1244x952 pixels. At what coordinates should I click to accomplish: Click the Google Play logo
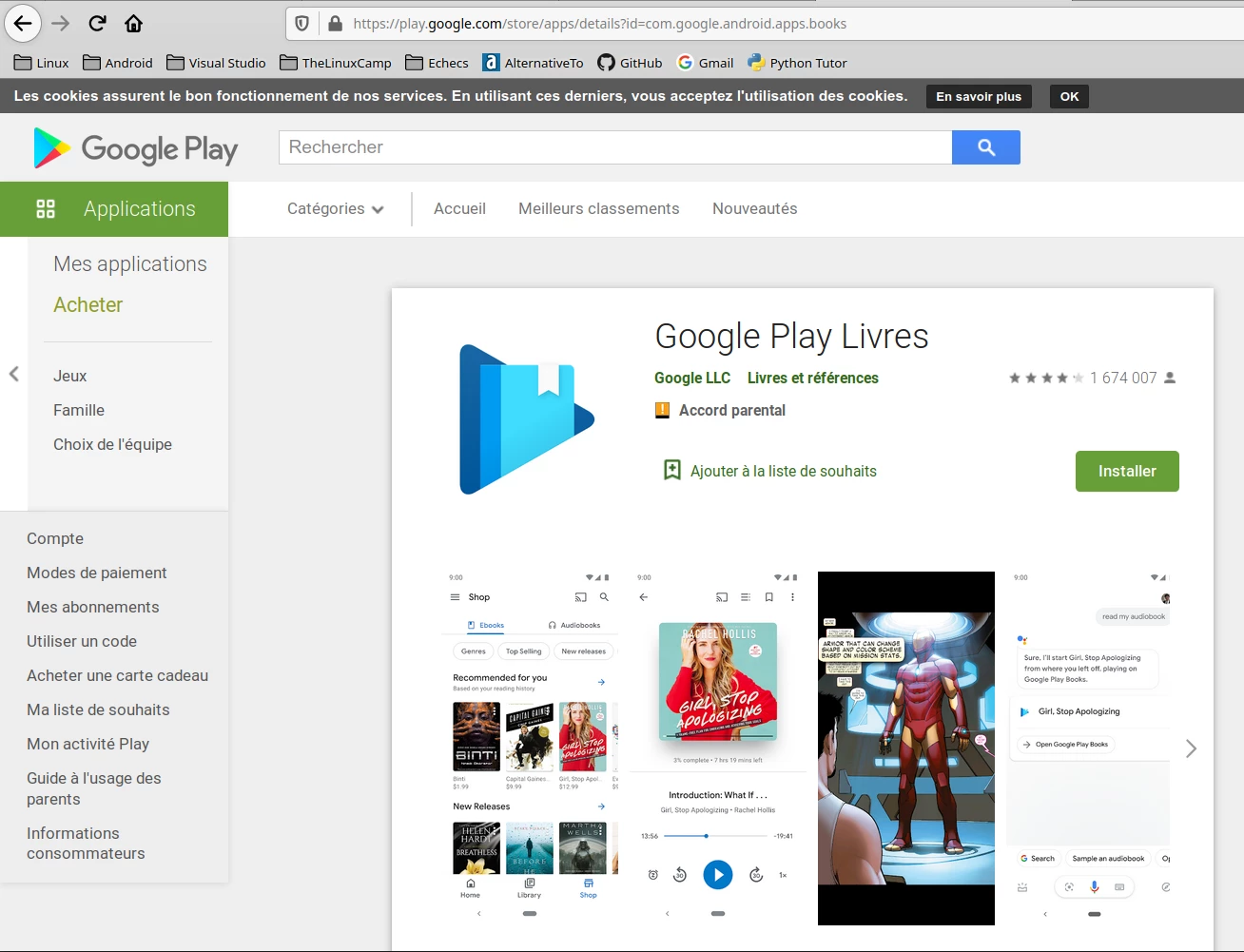pos(135,148)
